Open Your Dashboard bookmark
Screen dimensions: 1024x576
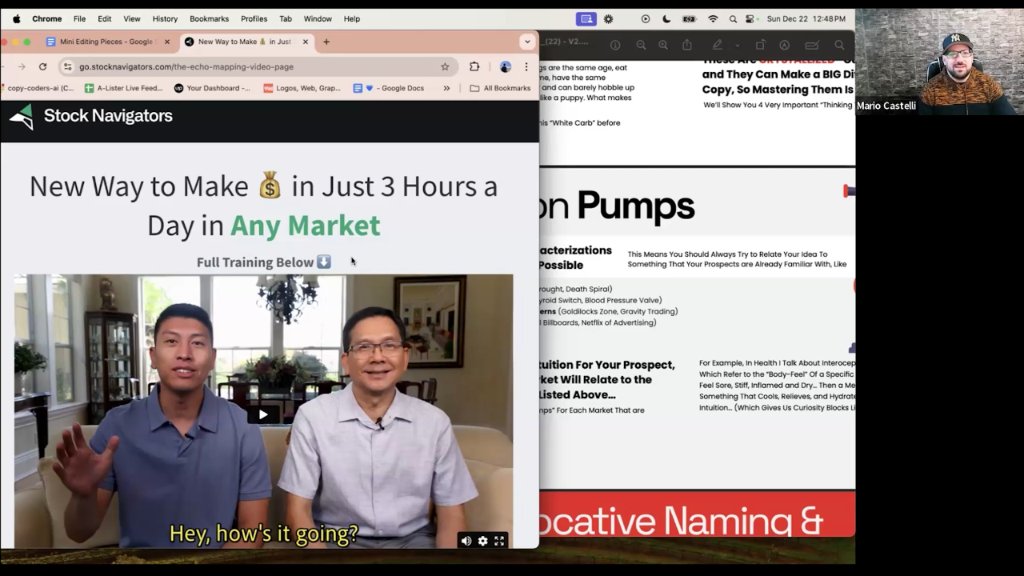(212, 88)
